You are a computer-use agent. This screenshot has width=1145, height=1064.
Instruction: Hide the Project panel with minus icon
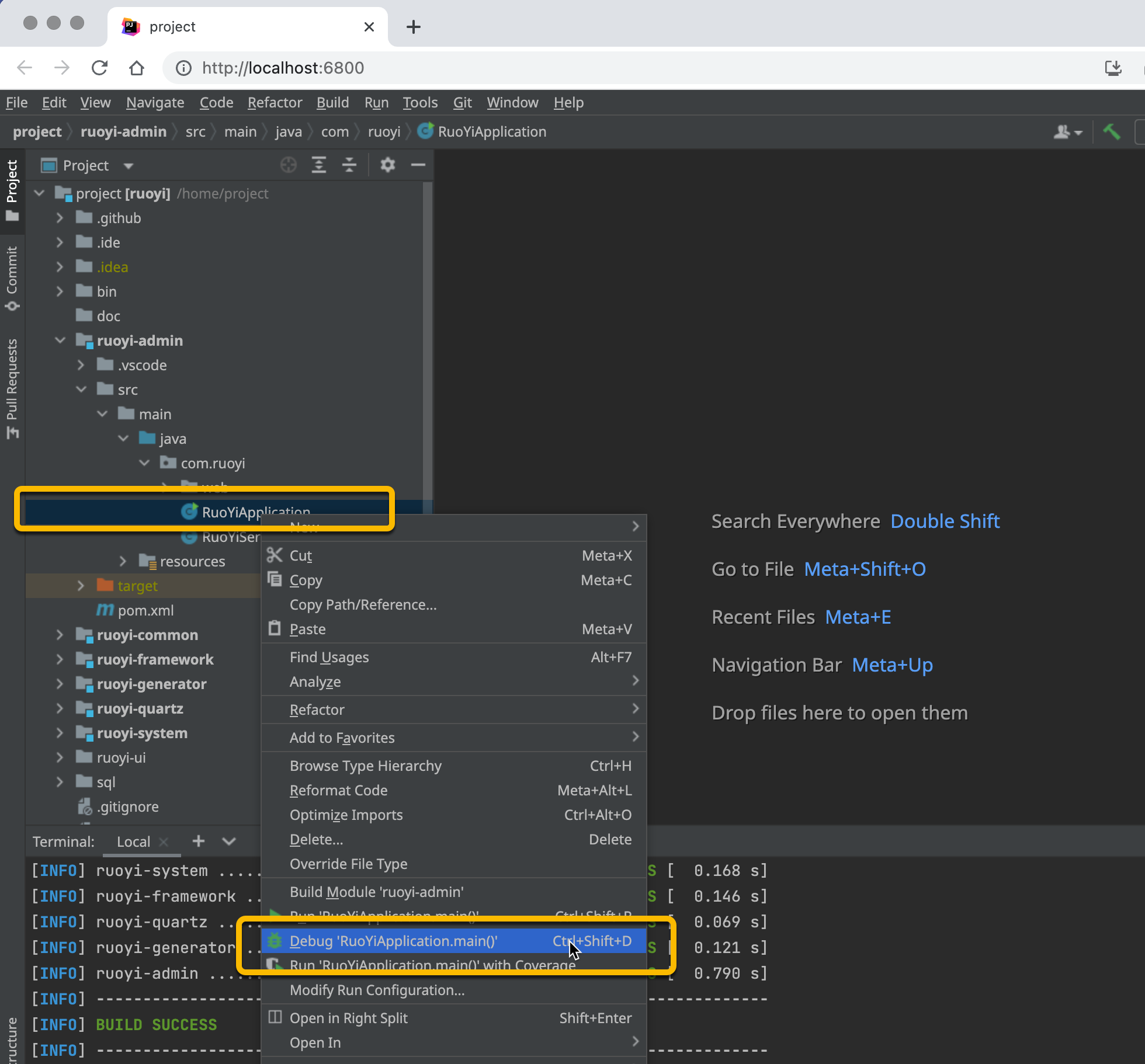[418, 165]
